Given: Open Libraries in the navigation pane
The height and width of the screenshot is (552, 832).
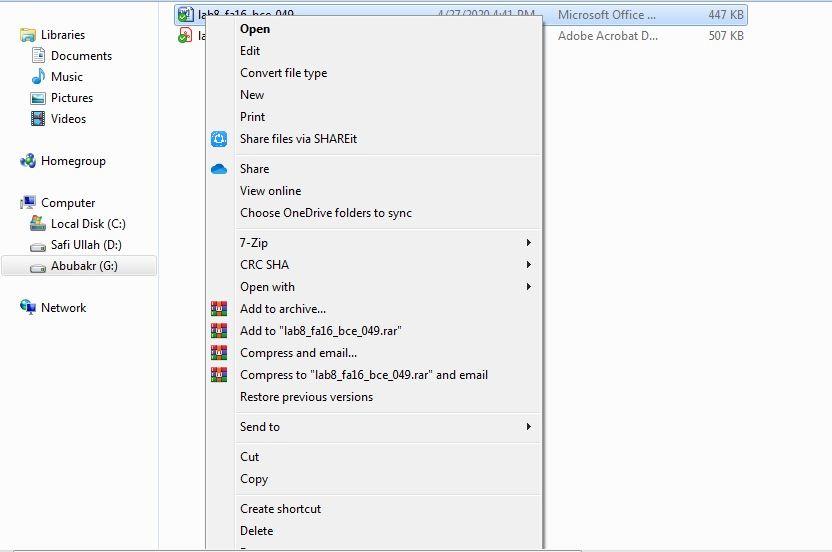Looking at the screenshot, I should click(63, 34).
